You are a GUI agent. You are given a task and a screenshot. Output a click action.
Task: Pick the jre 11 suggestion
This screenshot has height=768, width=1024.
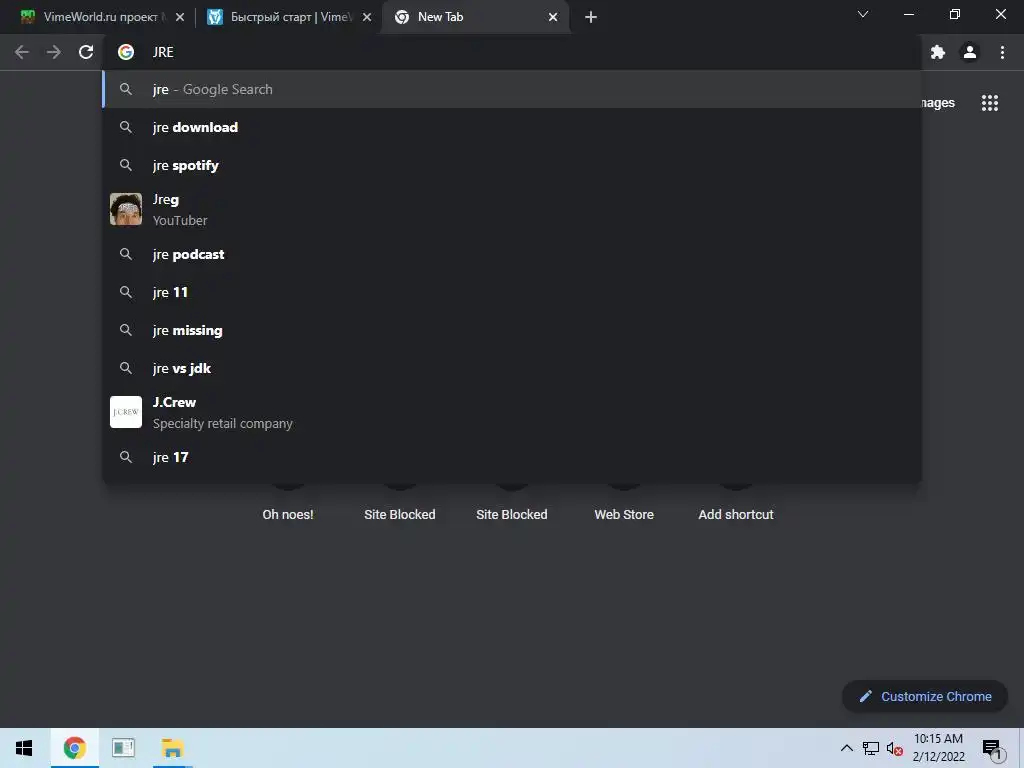point(513,292)
